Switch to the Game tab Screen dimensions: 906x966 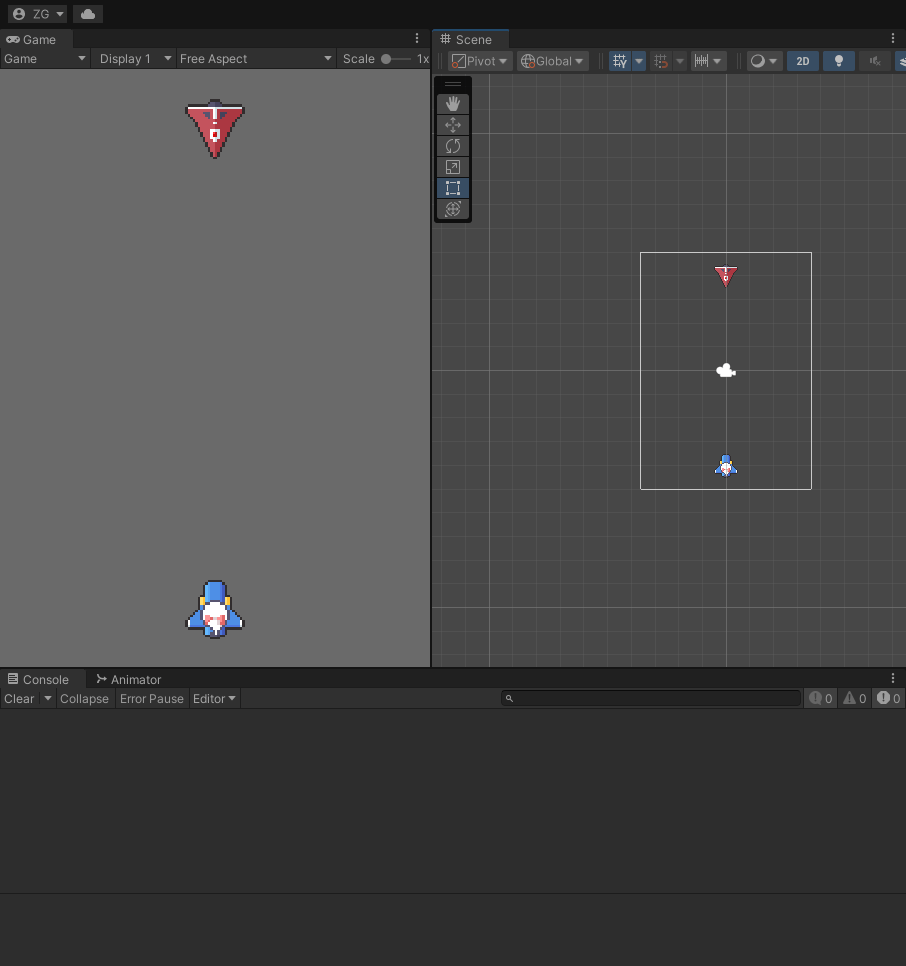36,39
